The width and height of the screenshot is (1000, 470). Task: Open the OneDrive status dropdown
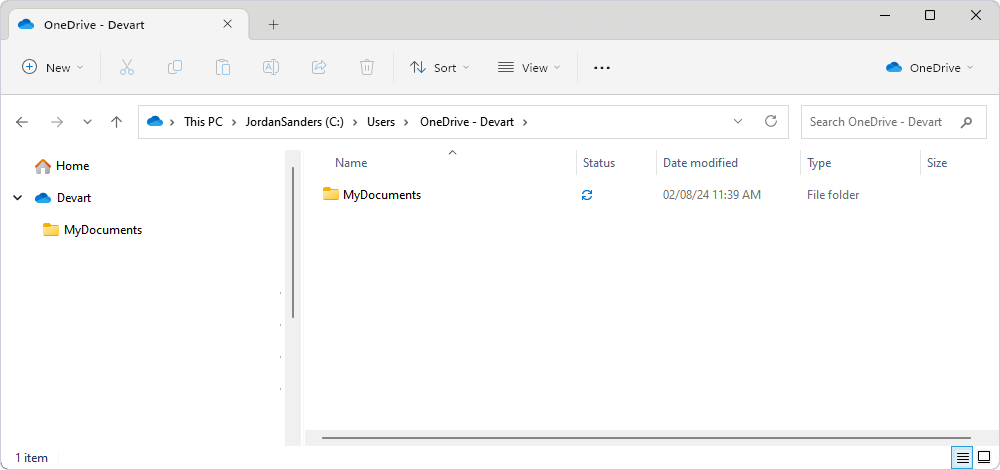tap(930, 67)
